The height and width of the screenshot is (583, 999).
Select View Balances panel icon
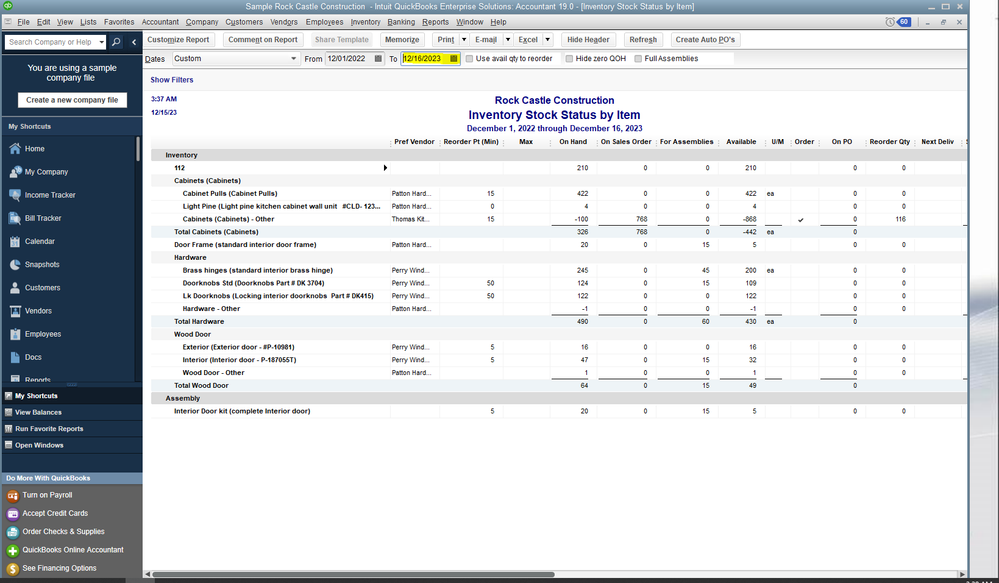8,412
